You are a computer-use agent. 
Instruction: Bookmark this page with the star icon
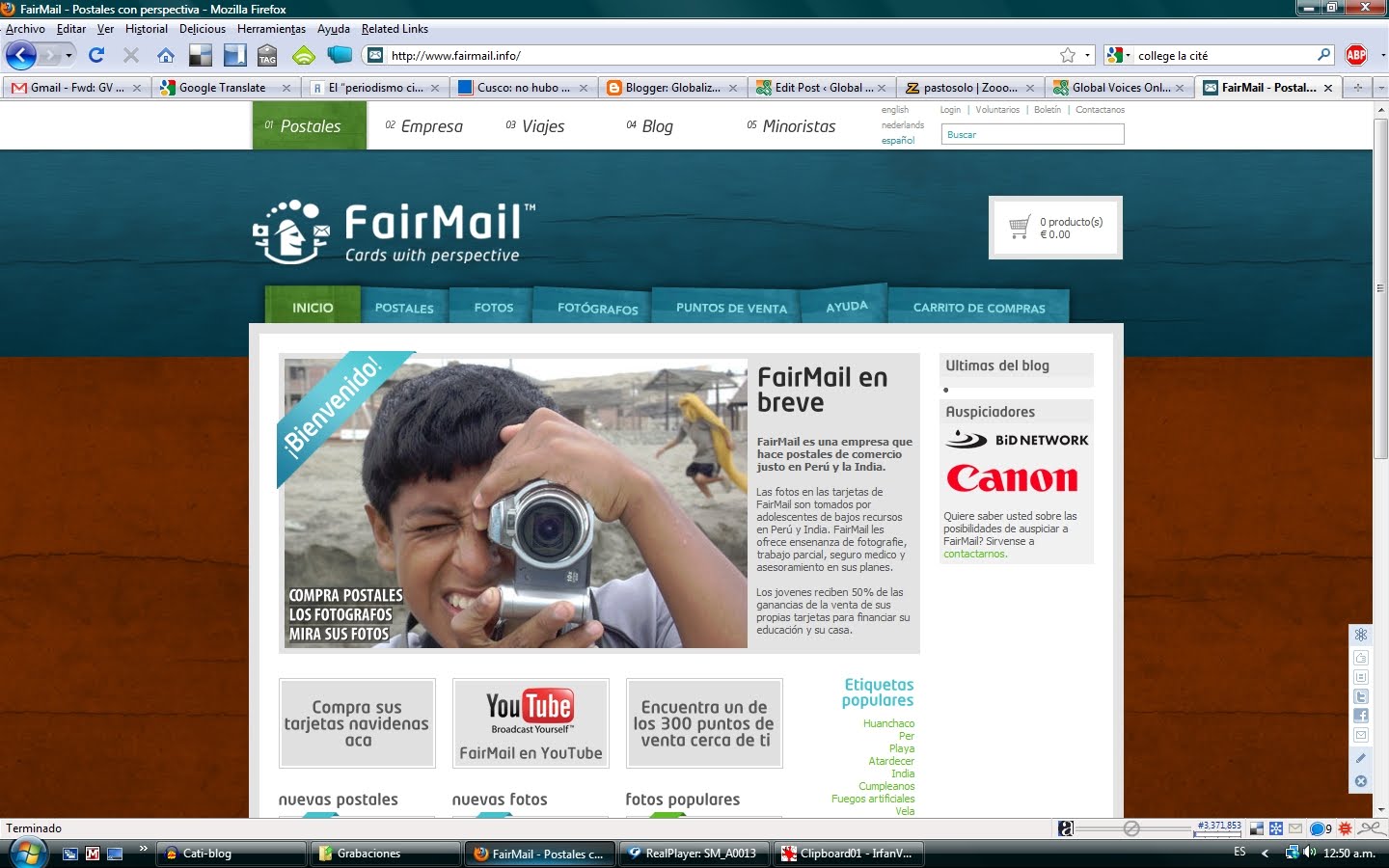pos(1068,55)
